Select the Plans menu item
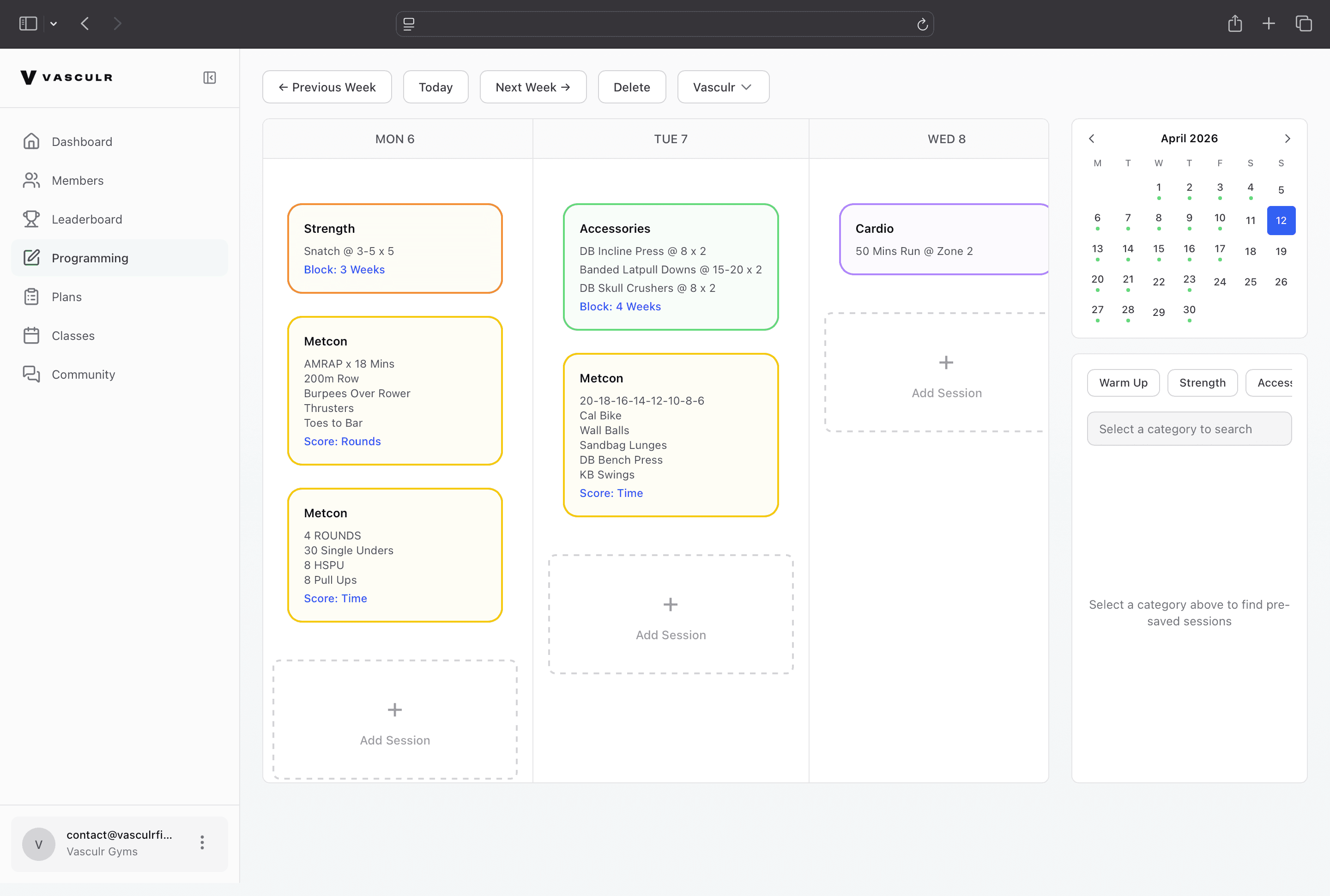Screen dimensions: 1330x896 click(x=66, y=297)
